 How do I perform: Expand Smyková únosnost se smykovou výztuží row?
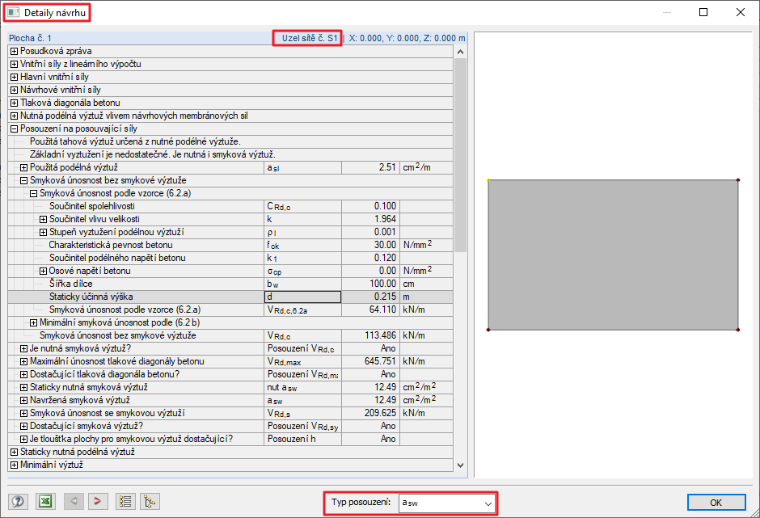24,413
